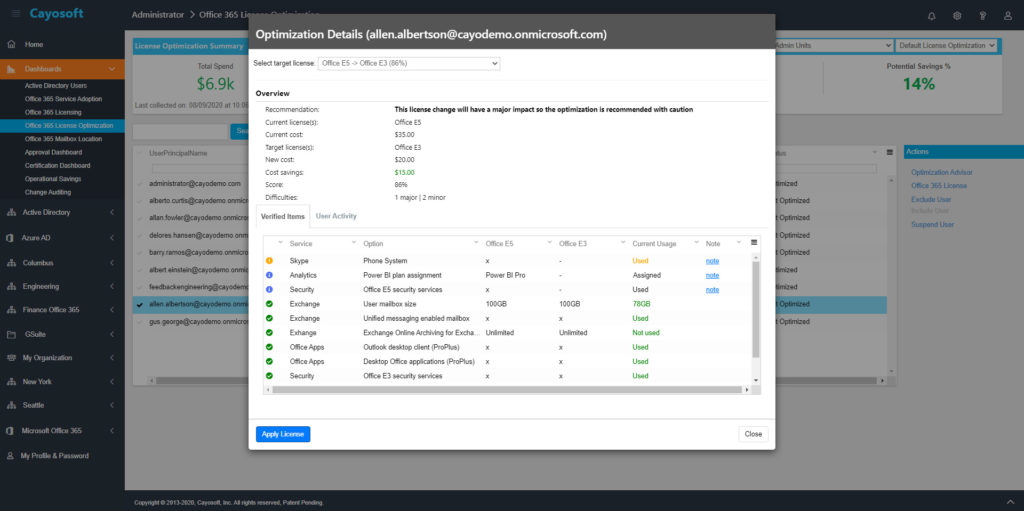Image resolution: width=1024 pixels, height=511 pixels.
Task: Open Active Directory Users dashboard
Action: point(56,86)
